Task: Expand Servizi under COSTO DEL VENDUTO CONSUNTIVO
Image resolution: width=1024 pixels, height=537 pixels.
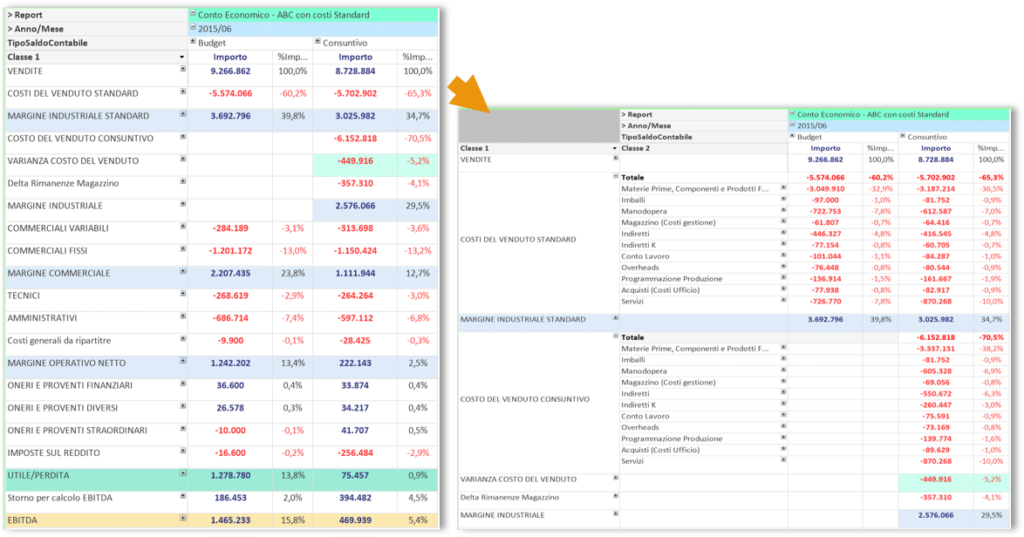Action: pos(783,461)
